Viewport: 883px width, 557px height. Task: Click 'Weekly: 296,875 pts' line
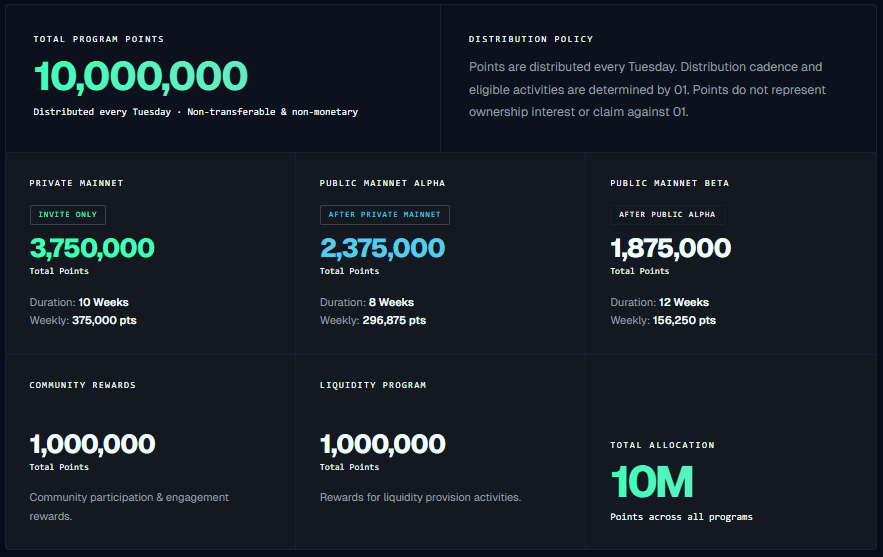coord(373,320)
